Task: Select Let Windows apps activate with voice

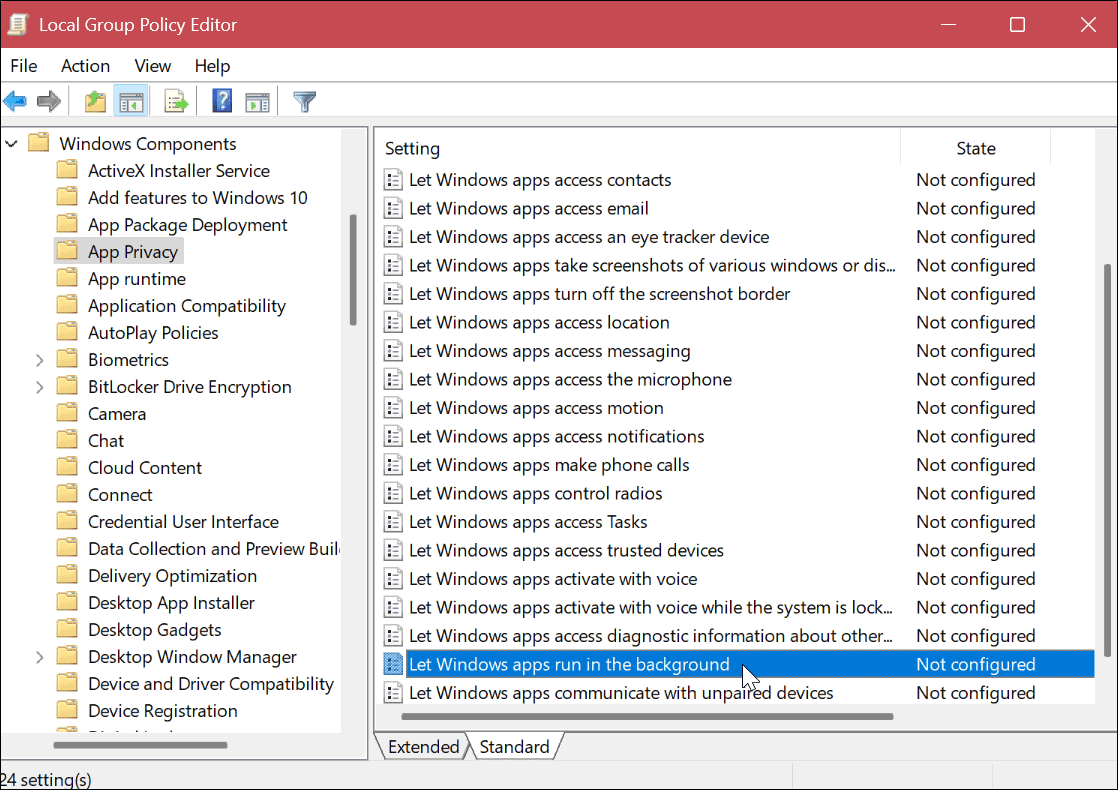Action: point(553,579)
